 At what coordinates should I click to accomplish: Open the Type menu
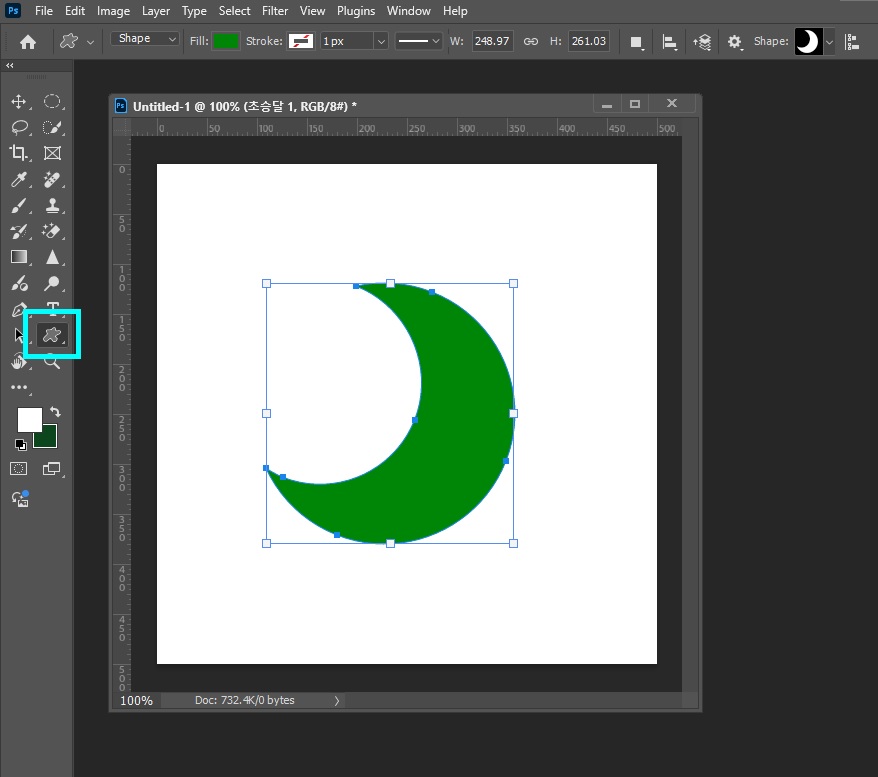tap(194, 11)
